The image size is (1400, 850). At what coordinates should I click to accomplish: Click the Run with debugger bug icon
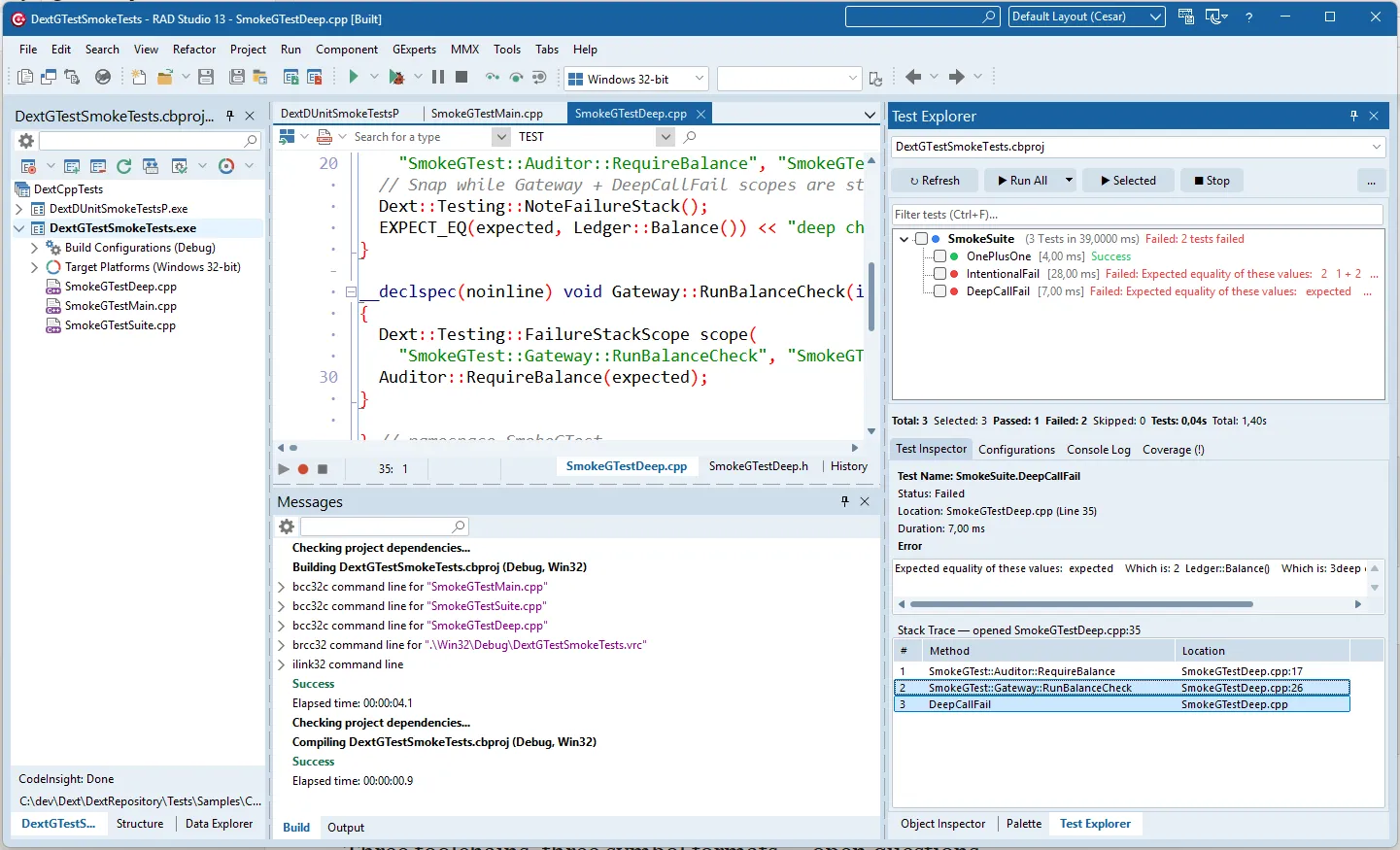point(396,77)
